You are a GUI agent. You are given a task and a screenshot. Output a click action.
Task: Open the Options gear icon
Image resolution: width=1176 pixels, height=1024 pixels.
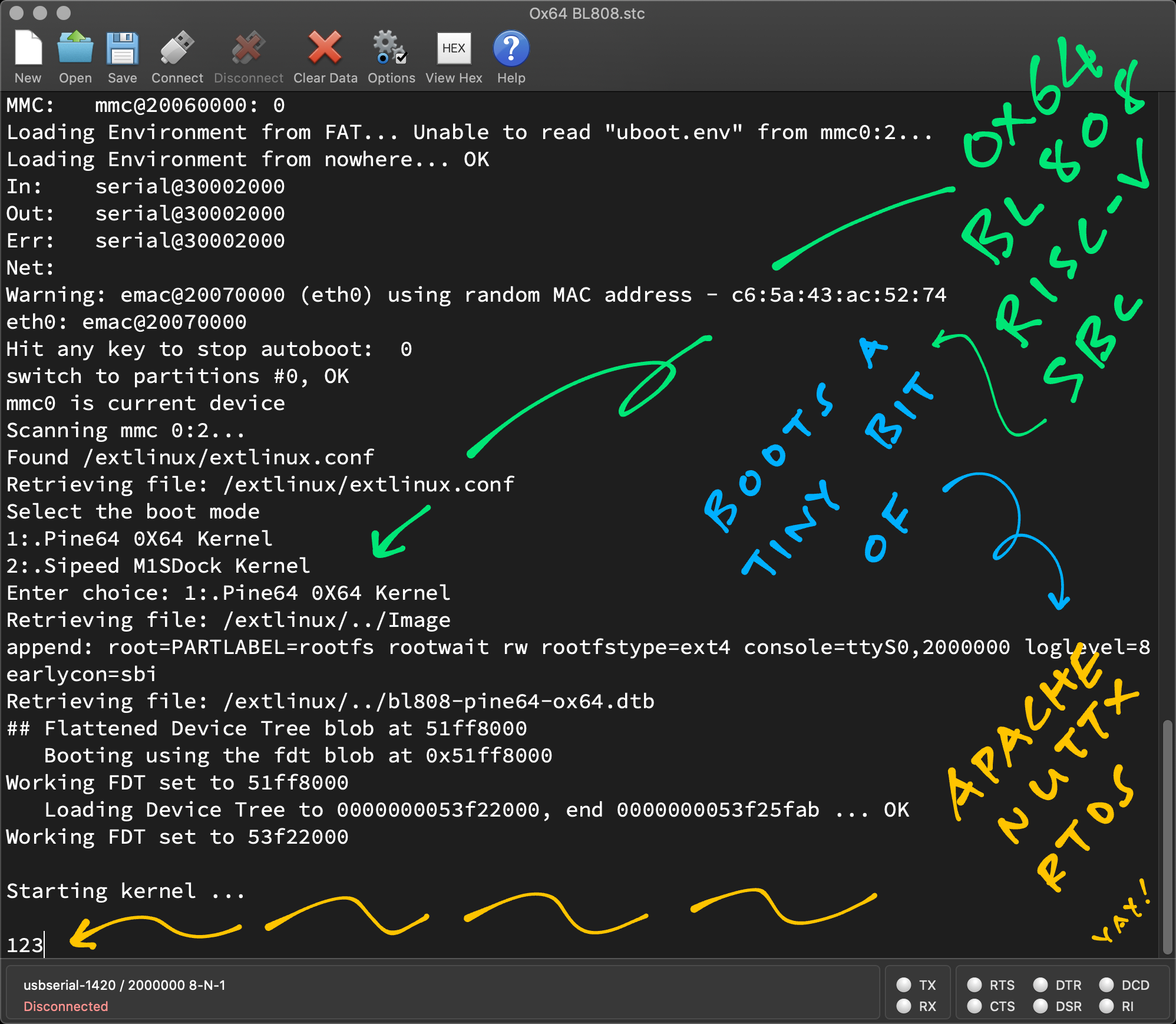(x=391, y=48)
